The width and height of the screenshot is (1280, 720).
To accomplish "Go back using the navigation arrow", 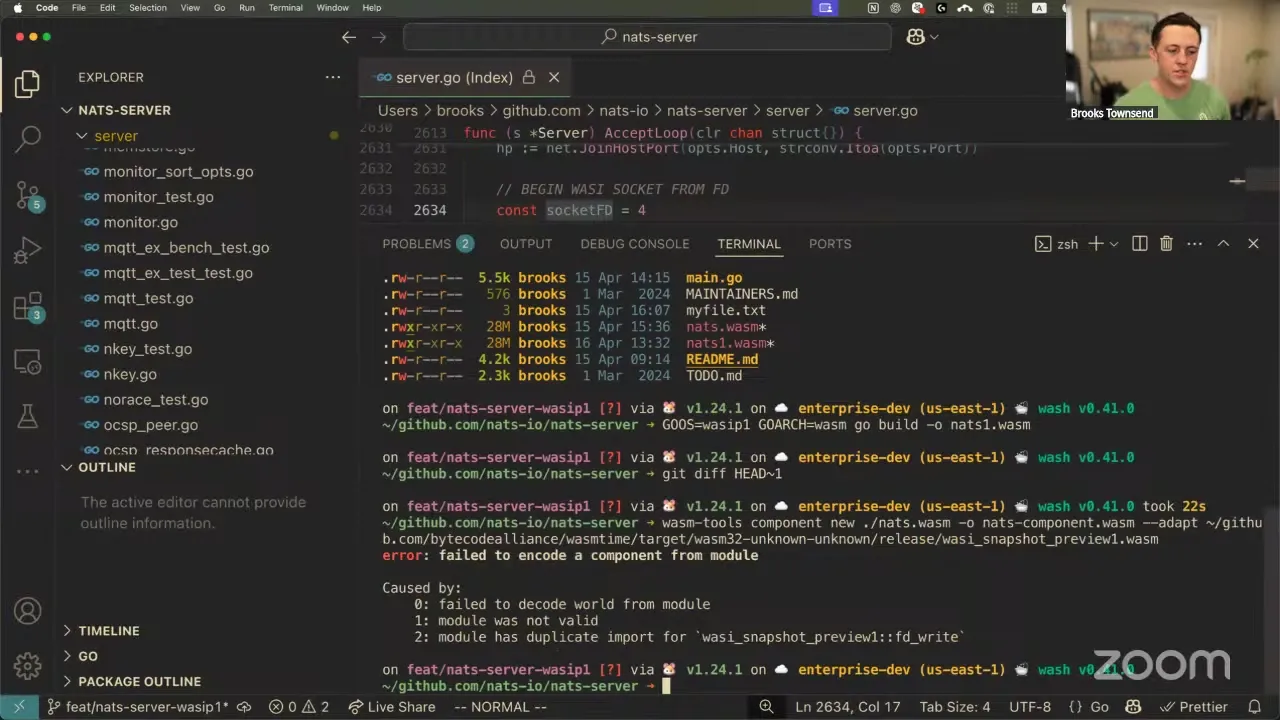I will (349, 37).
